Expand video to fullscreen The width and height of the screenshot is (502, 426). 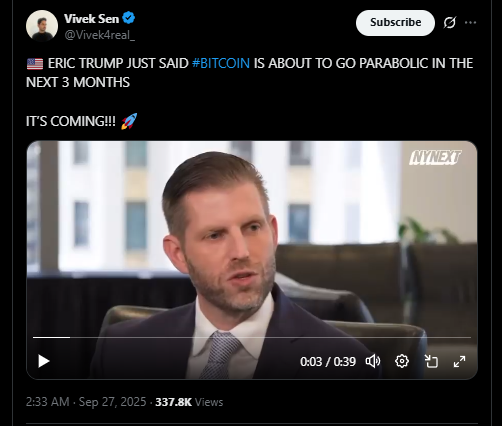460,361
